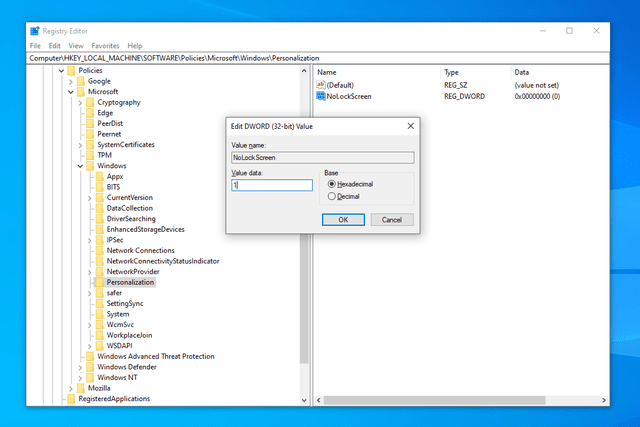640x427 pixels.
Task: Click the Cryptography folder icon
Action: click(x=90, y=102)
